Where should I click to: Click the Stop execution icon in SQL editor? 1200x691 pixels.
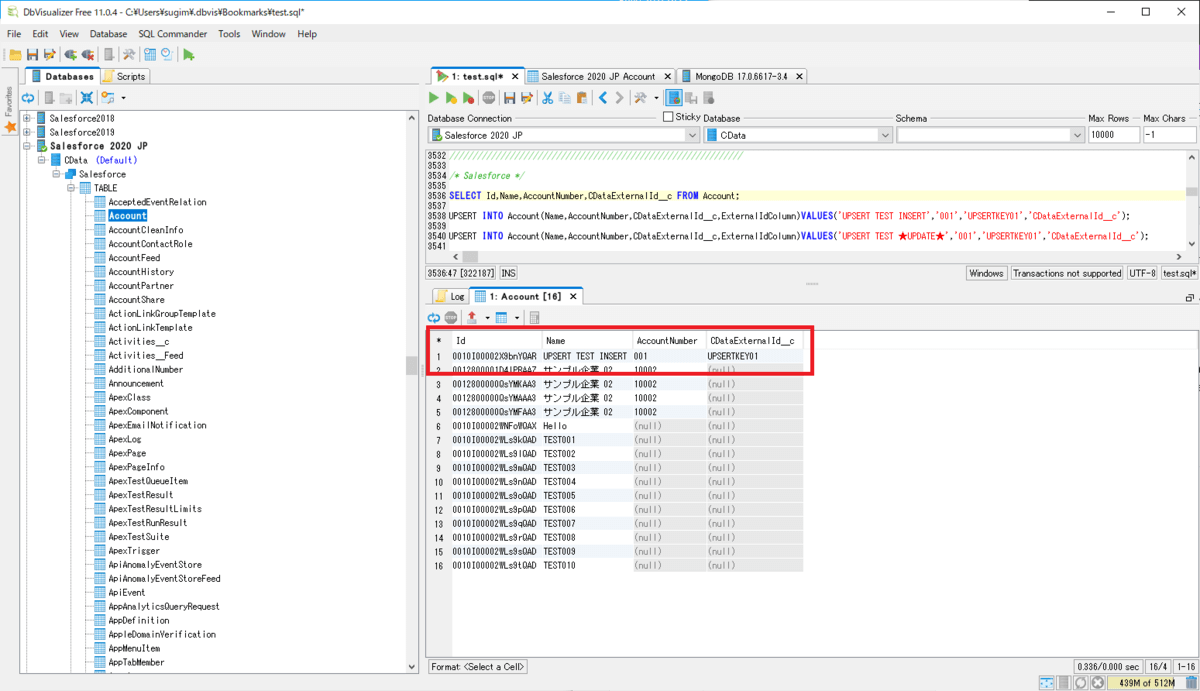(488, 98)
